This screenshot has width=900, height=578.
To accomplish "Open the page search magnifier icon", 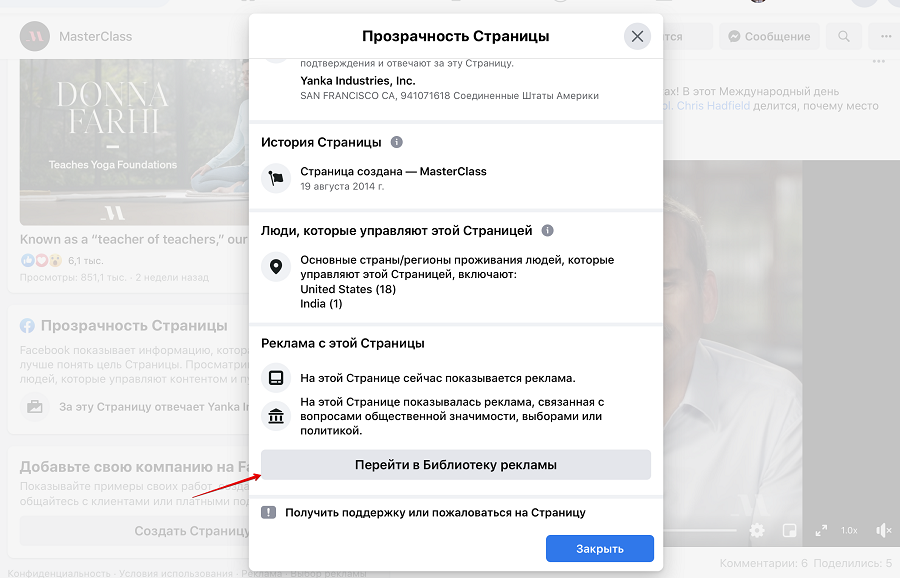I will click(x=843, y=36).
